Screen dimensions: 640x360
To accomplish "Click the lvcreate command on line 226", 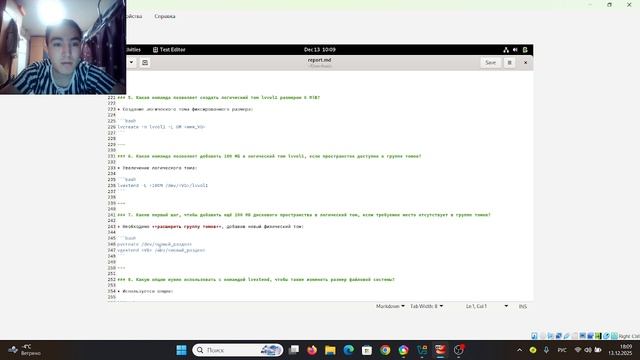I will click(161, 127).
